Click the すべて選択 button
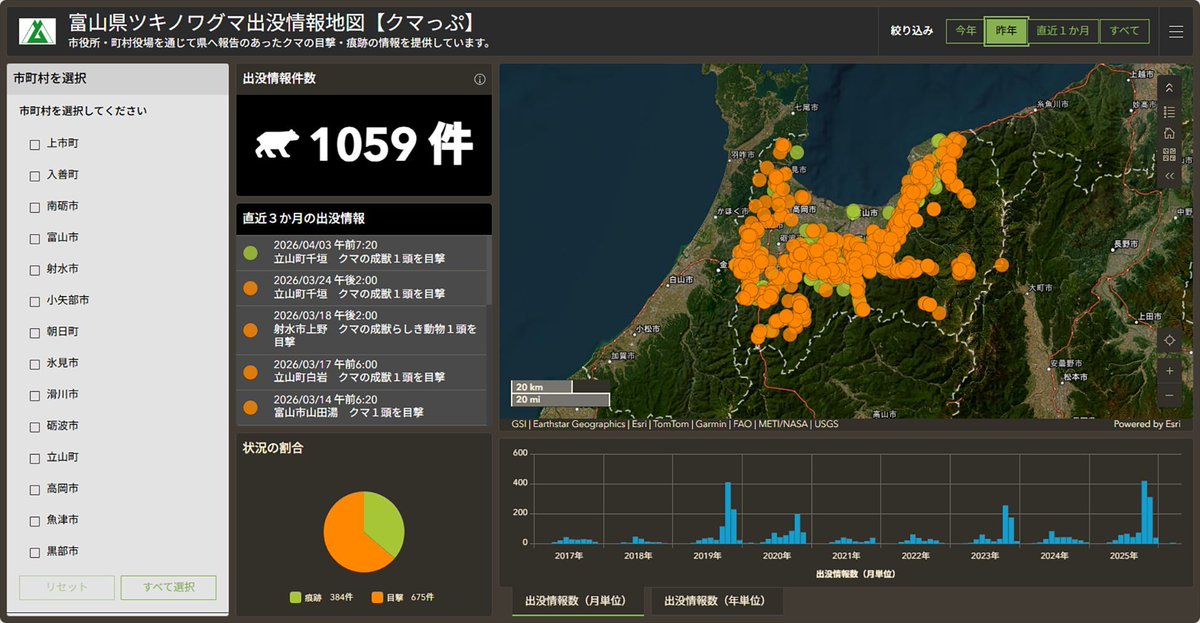The height and width of the screenshot is (623, 1200). pyautogui.click(x=169, y=588)
